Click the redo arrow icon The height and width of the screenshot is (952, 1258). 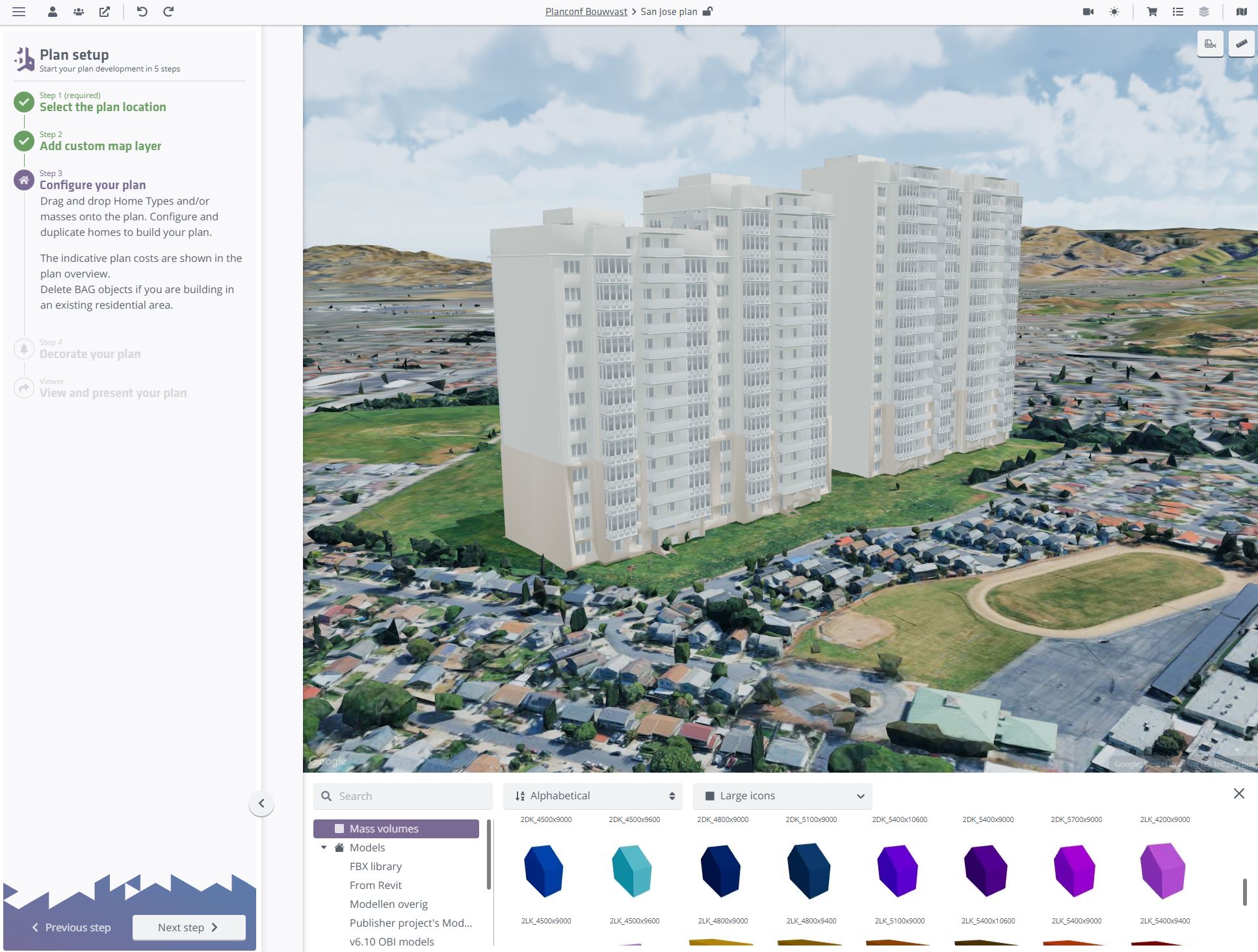[x=168, y=12]
